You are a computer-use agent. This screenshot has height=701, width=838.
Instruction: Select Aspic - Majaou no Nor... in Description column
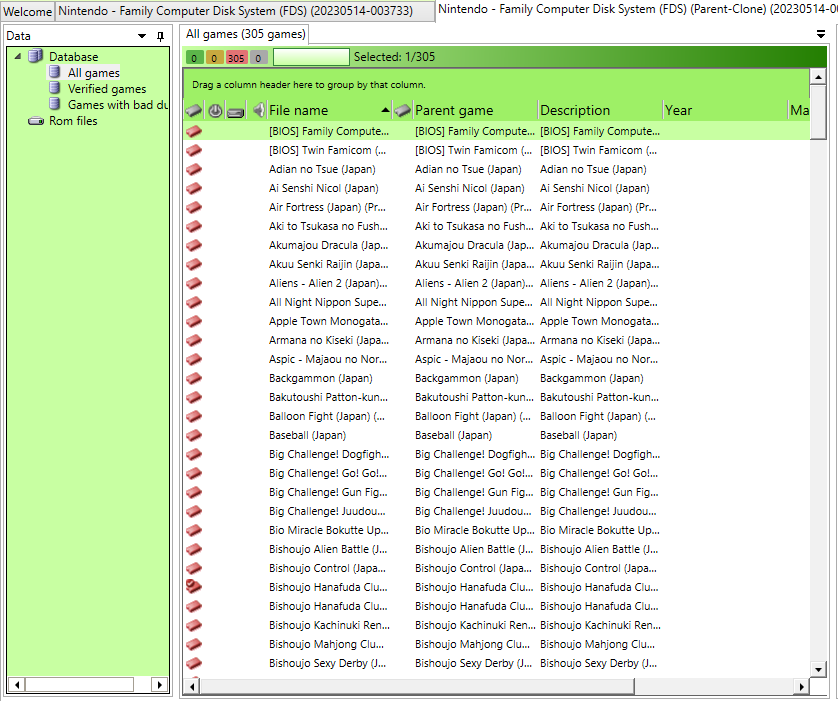coord(599,359)
